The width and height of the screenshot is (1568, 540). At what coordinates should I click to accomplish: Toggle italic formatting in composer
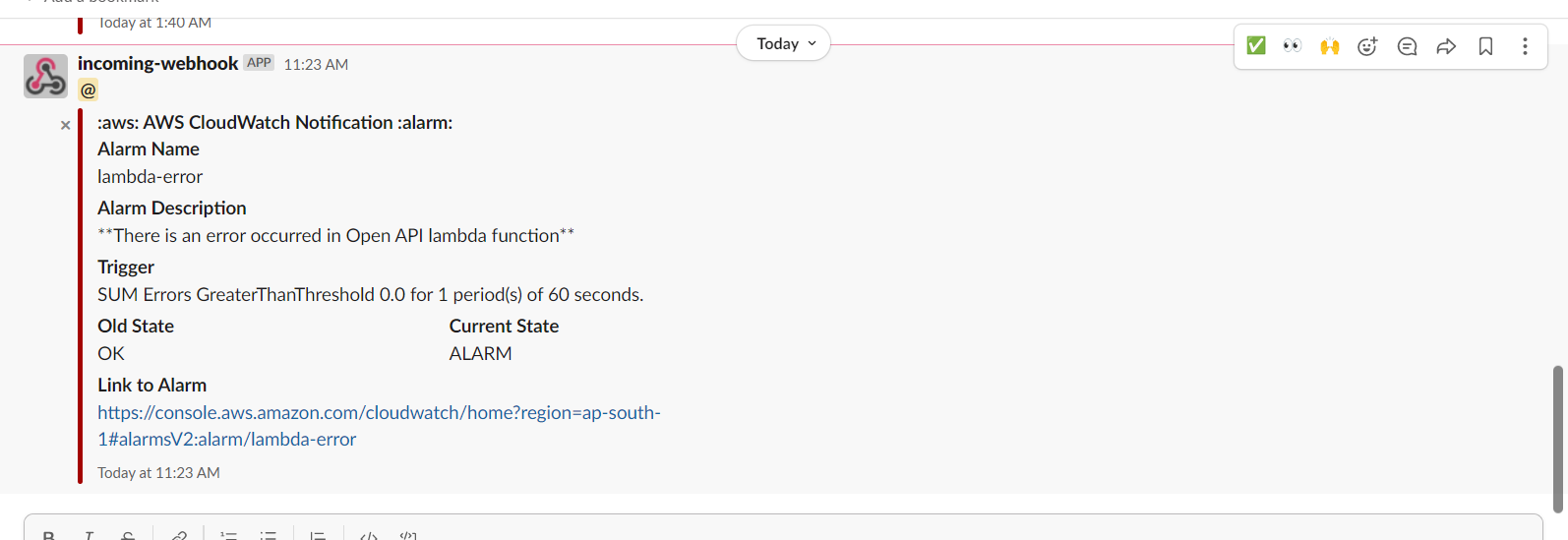tap(89, 535)
